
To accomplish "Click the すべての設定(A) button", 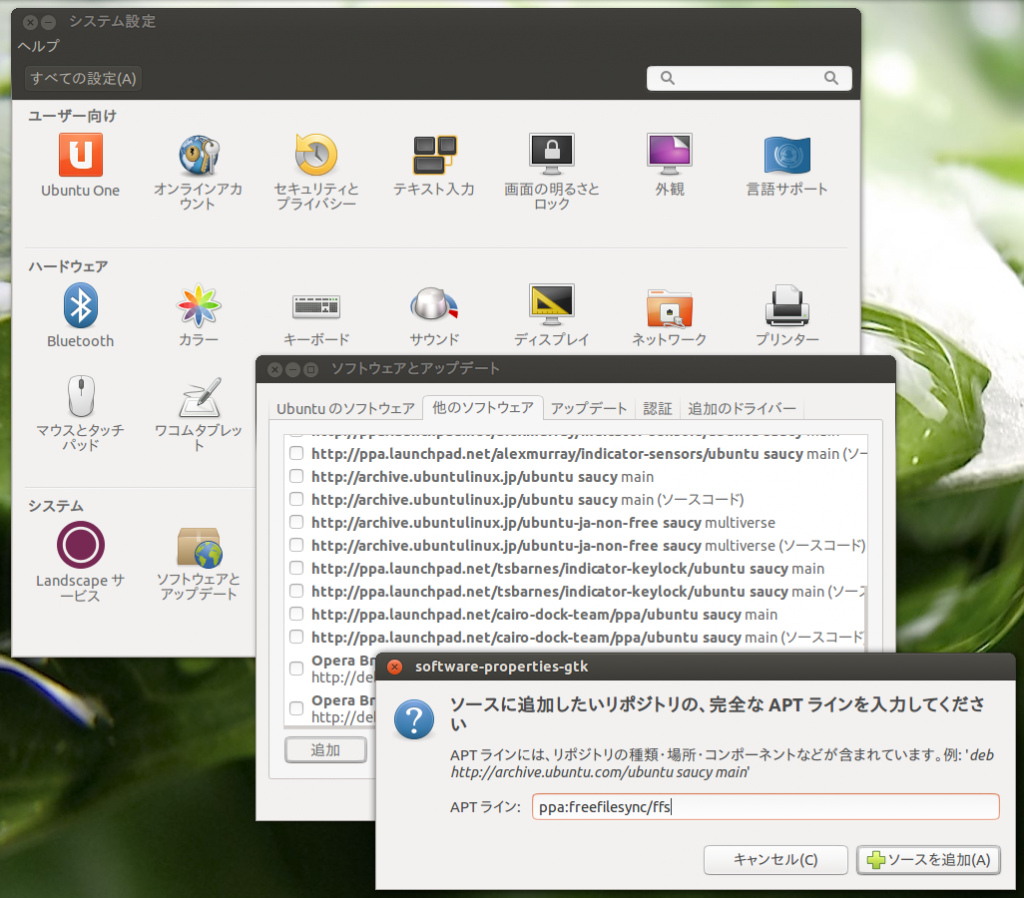I will point(83,78).
